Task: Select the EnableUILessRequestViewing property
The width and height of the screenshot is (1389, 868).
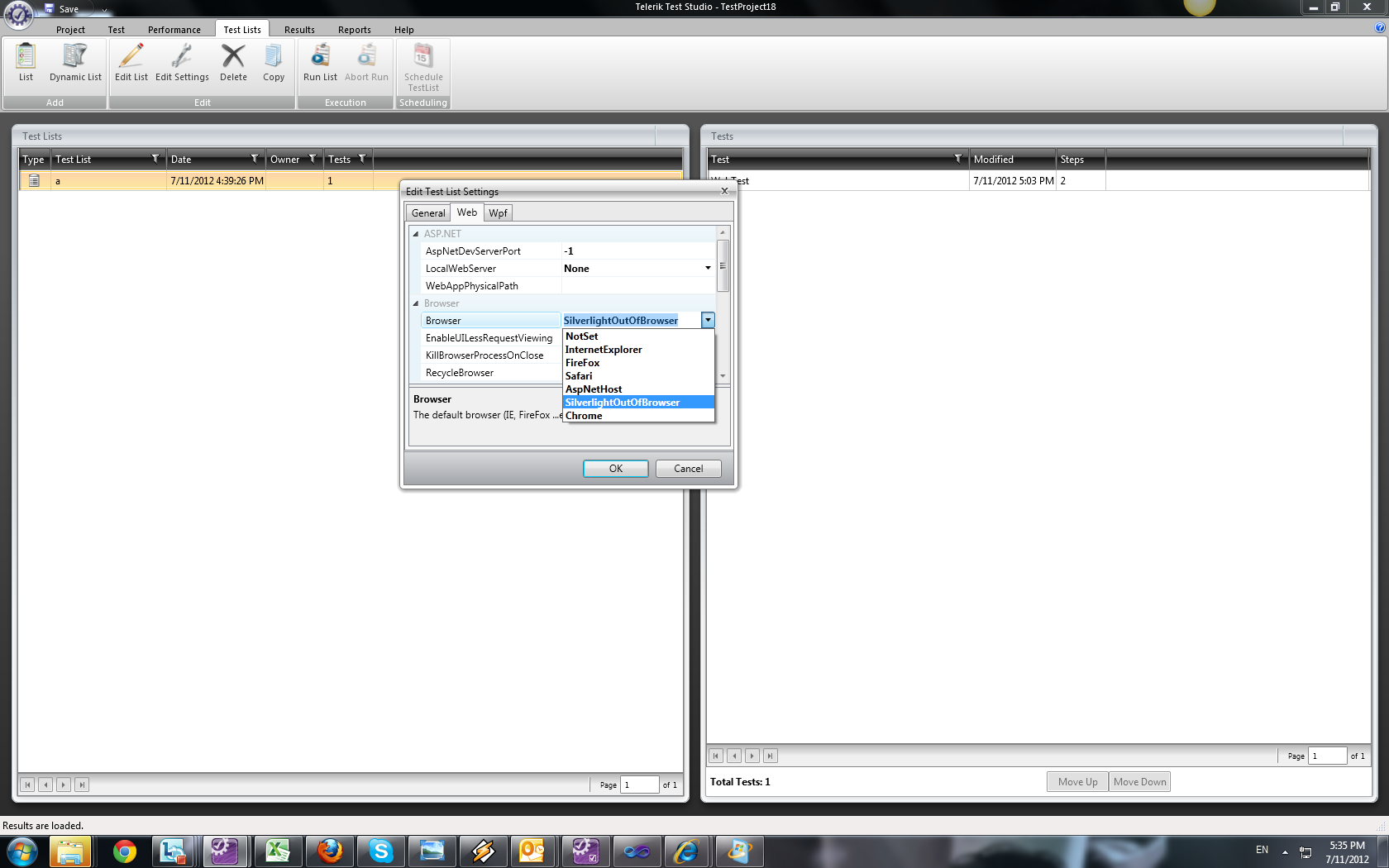Action: click(x=491, y=337)
